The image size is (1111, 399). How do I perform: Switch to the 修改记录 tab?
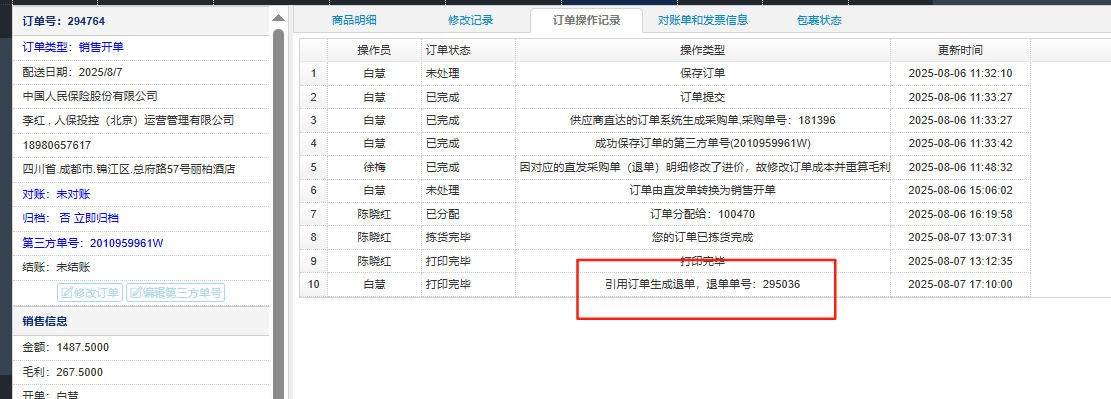(x=470, y=20)
